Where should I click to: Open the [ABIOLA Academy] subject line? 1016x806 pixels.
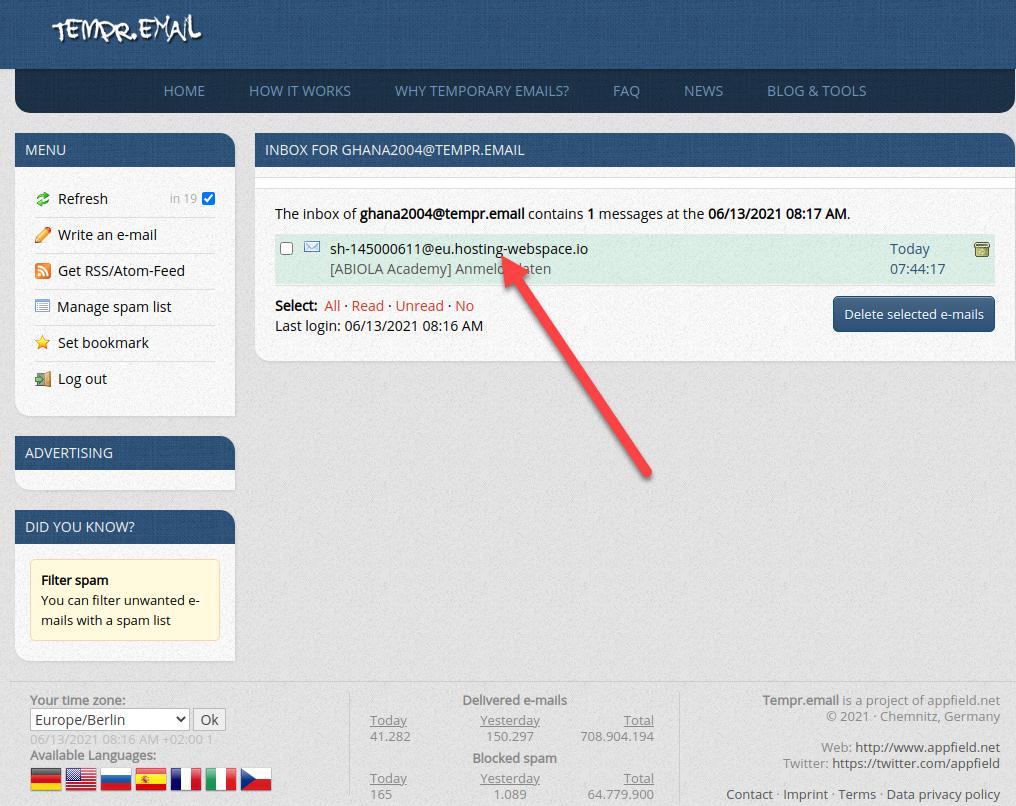(x=441, y=269)
